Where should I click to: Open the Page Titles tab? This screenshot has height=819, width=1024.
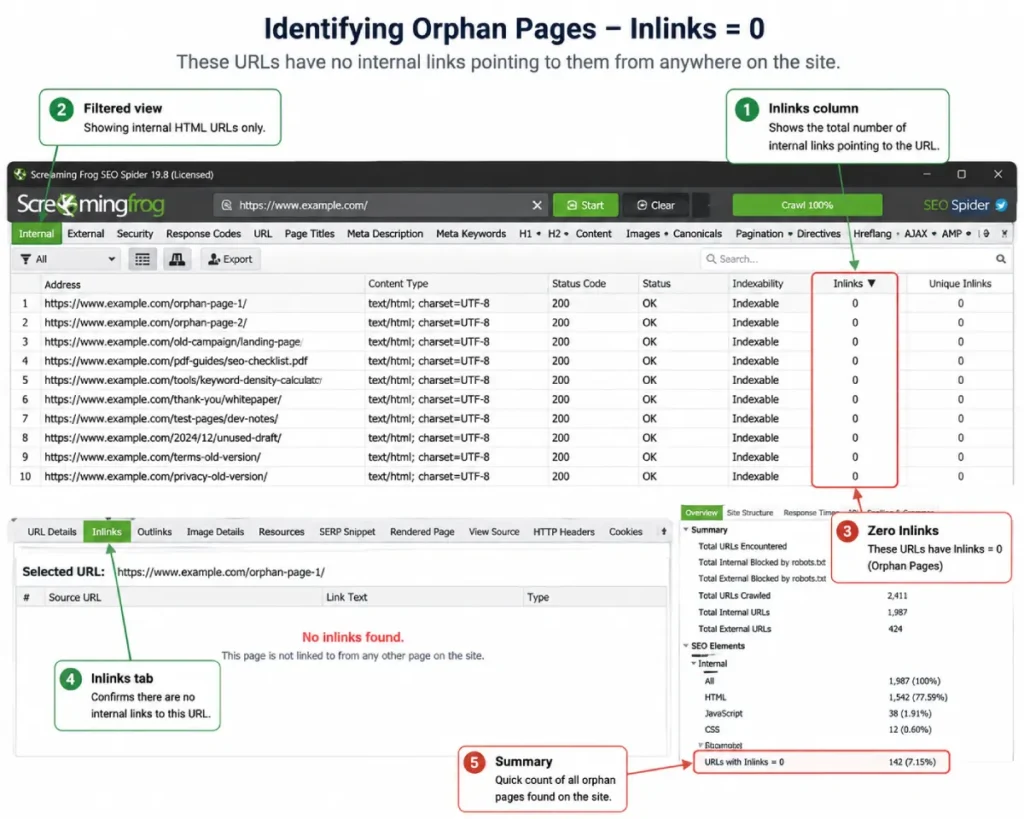pos(310,234)
